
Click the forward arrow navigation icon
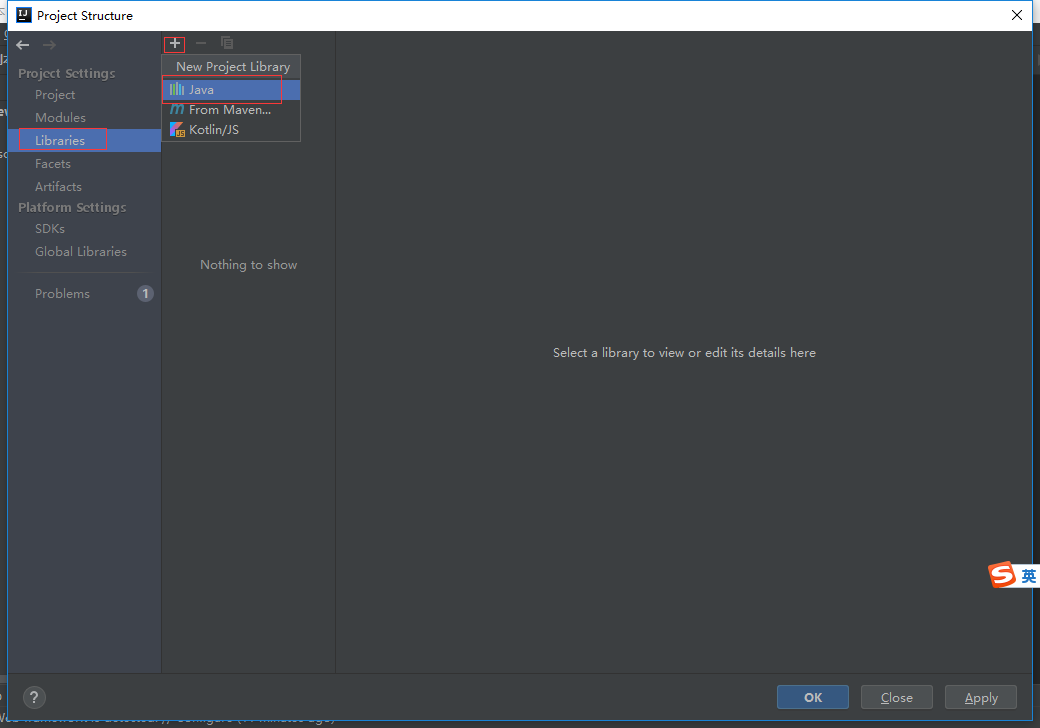tap(49, 45)
